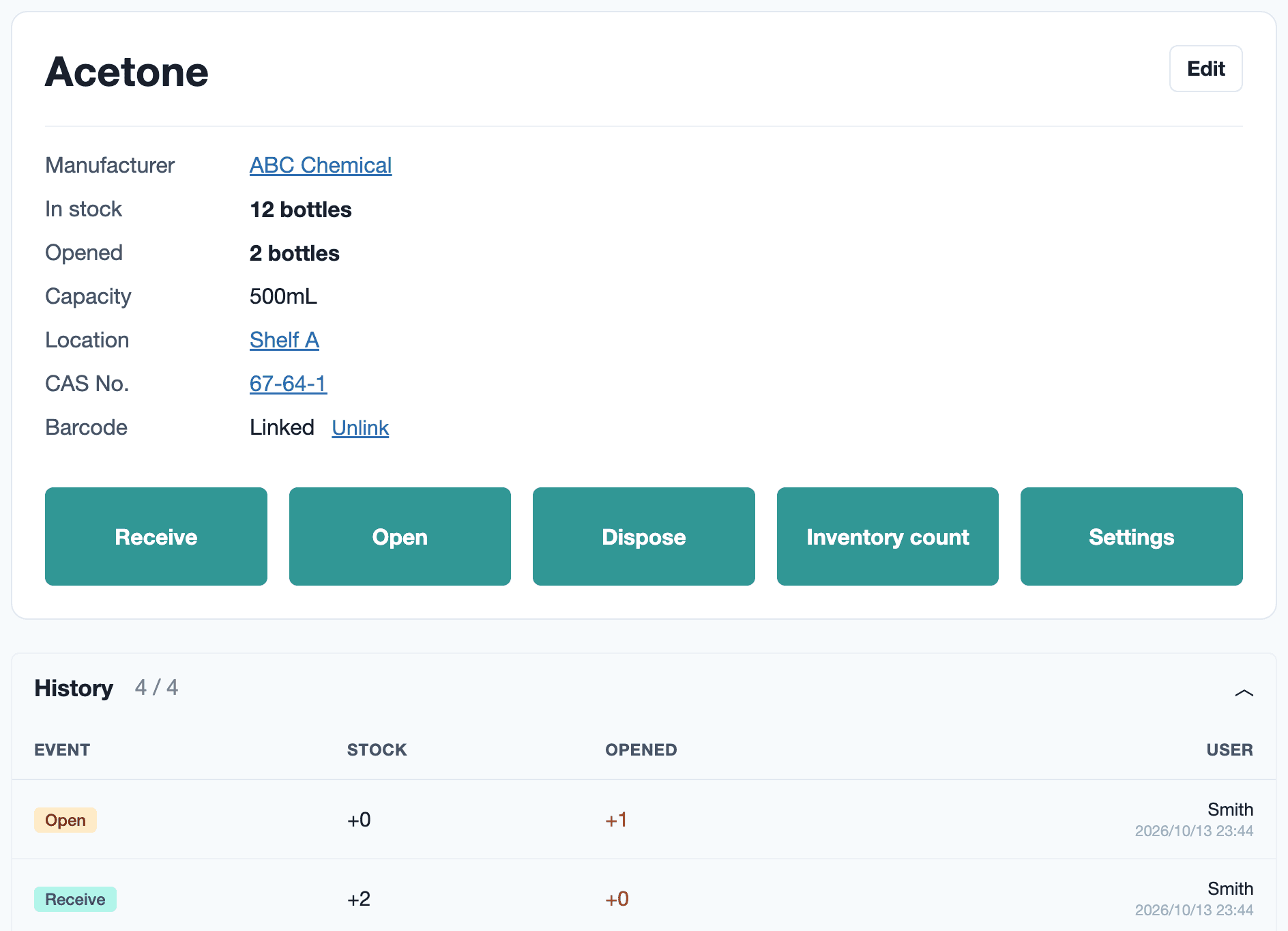
Task: Follow the CAS number 67-64-1 link
Action: (288, 384)
